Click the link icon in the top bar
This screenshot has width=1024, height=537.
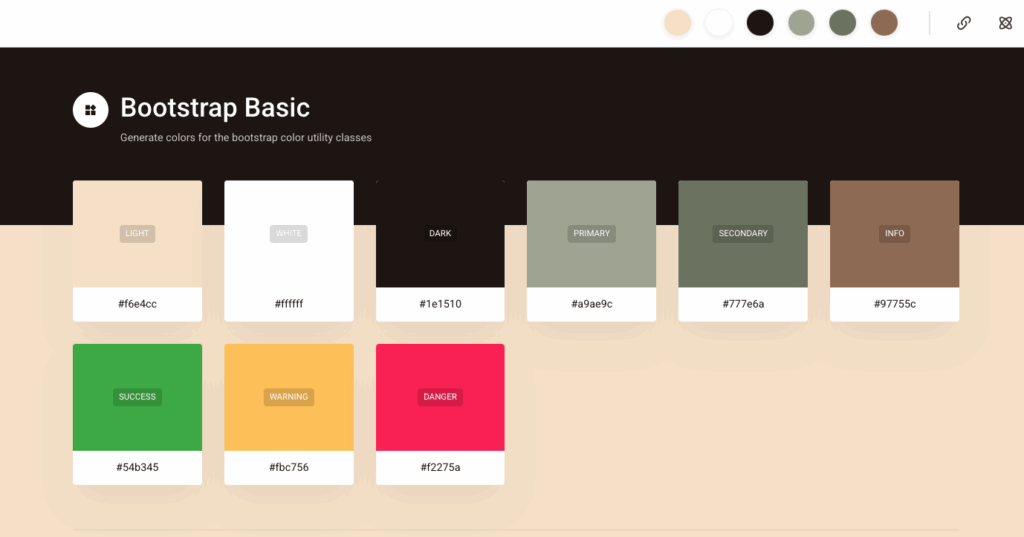pos(963,24)
